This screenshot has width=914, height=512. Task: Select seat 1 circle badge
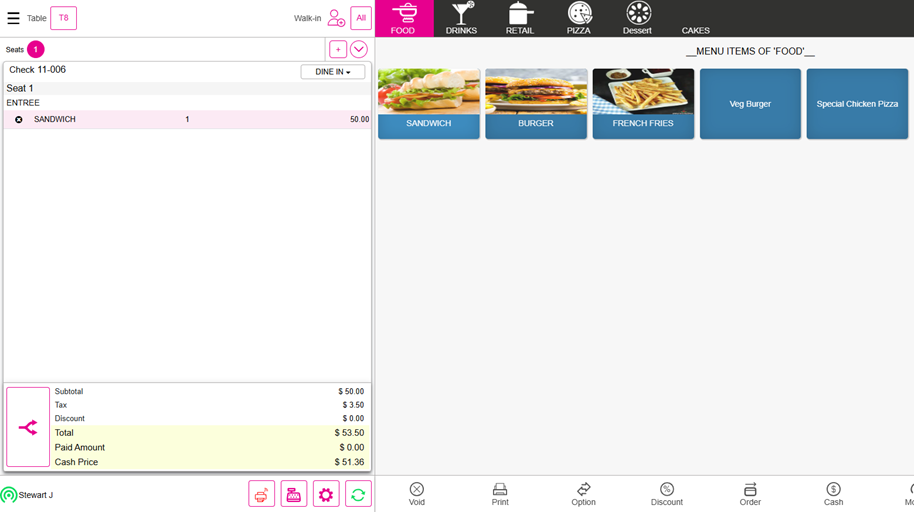[36, 49]
